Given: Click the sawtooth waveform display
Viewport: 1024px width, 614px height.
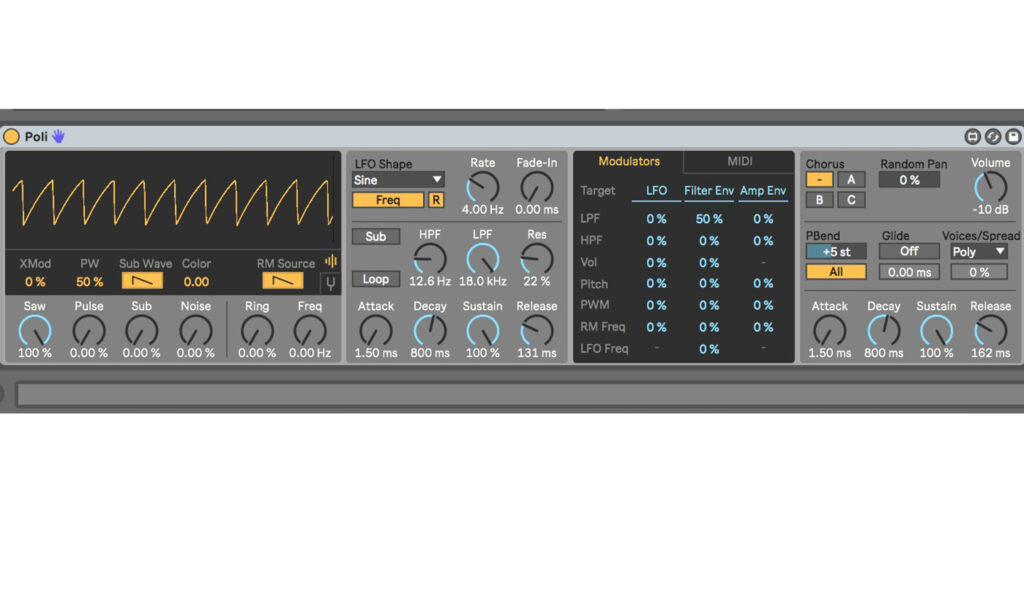Looking at the screenshot, I should coord(173,201).
